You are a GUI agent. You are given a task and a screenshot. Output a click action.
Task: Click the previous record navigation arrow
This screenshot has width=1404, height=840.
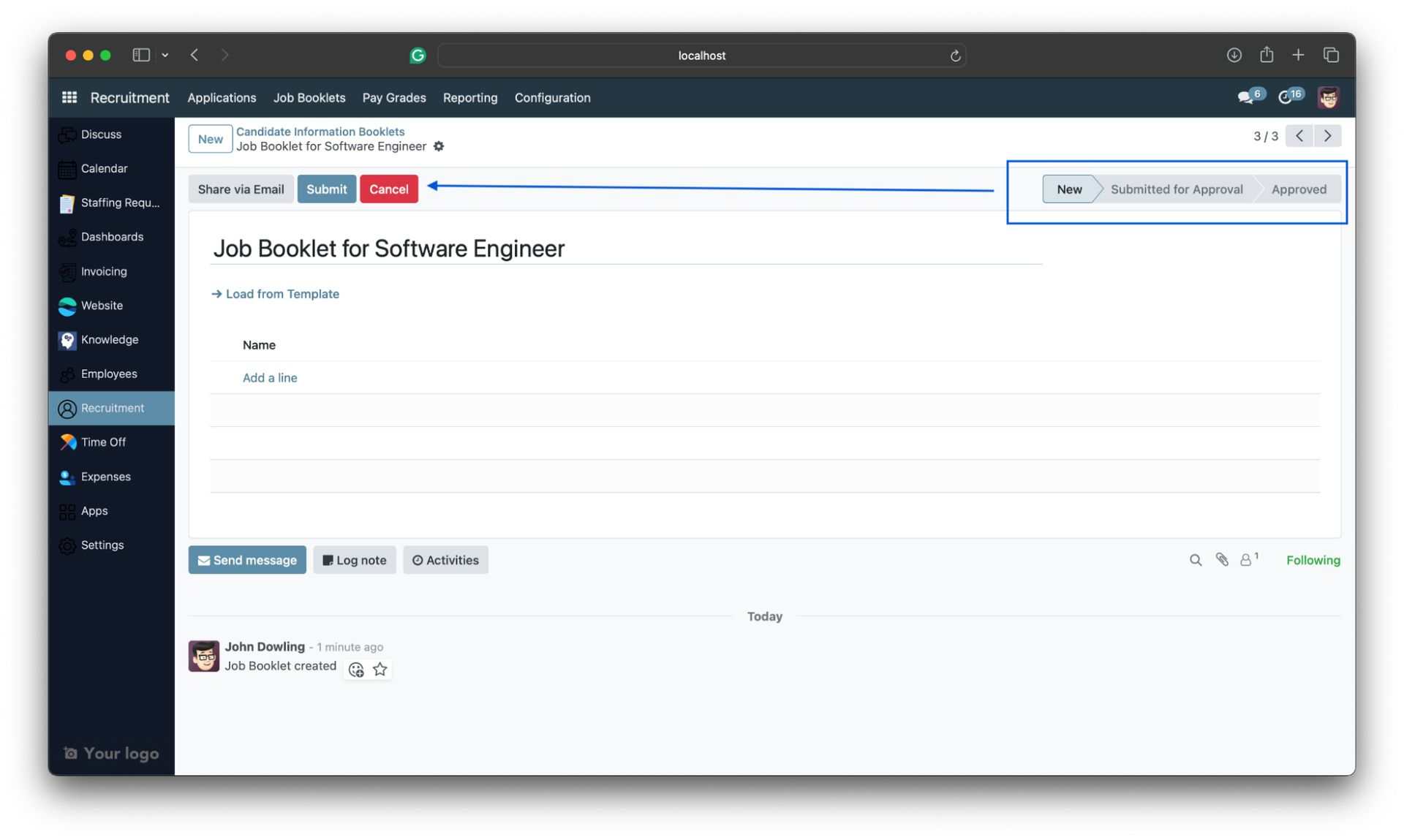coord(1300,137)
